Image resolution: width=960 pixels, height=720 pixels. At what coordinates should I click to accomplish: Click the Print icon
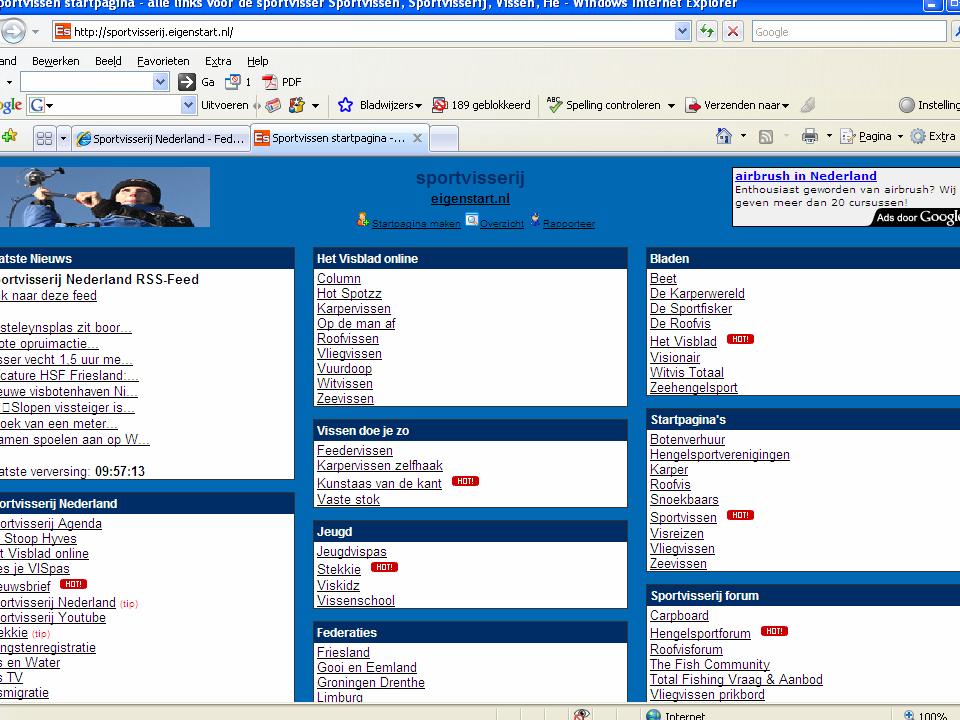click(810, 136)
